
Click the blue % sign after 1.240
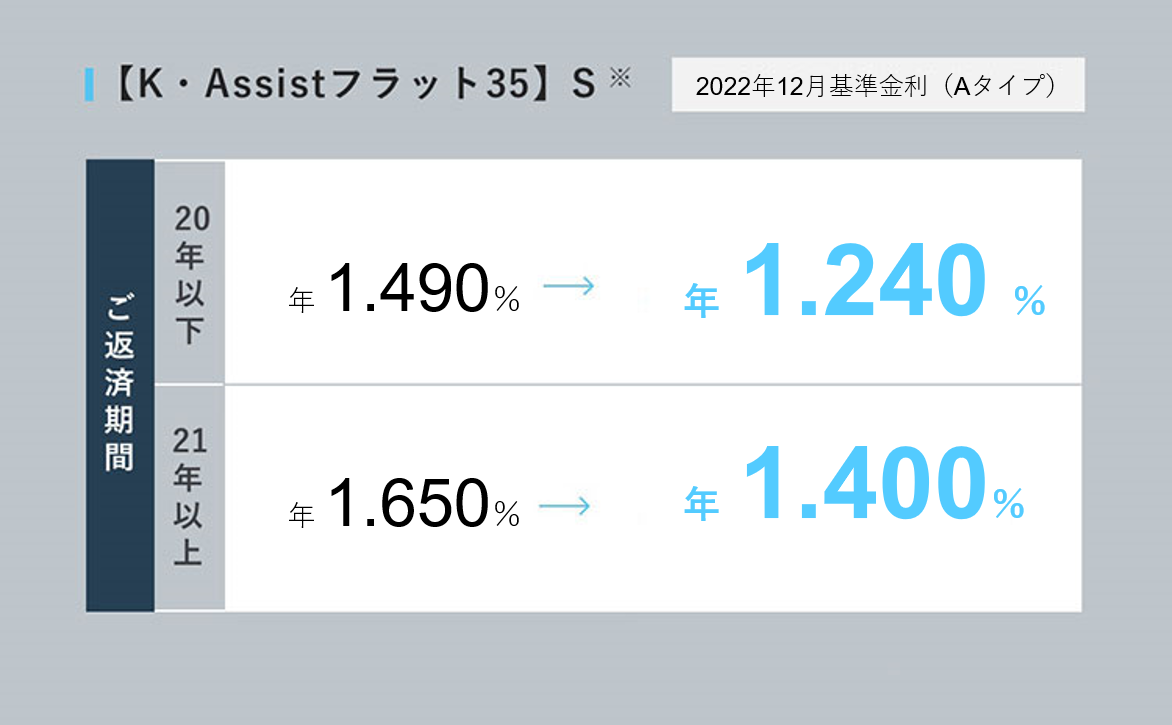click(x=1029, y=301)
